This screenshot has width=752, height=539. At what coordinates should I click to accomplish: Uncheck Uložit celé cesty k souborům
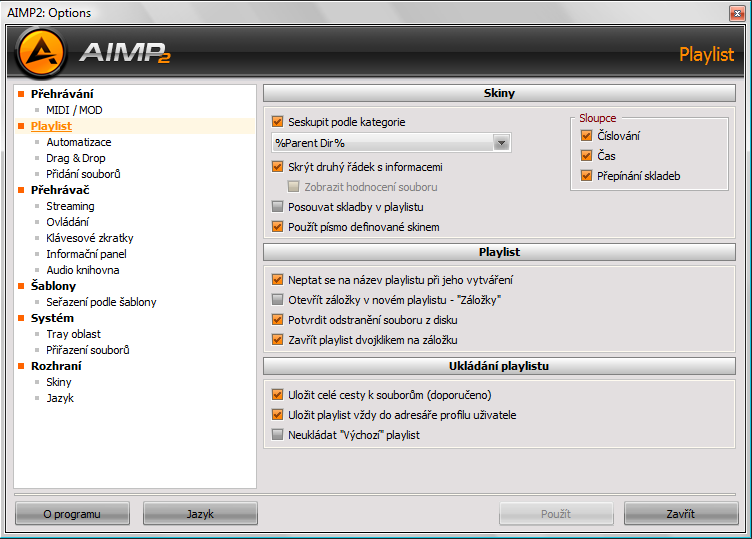click(277, 395)
